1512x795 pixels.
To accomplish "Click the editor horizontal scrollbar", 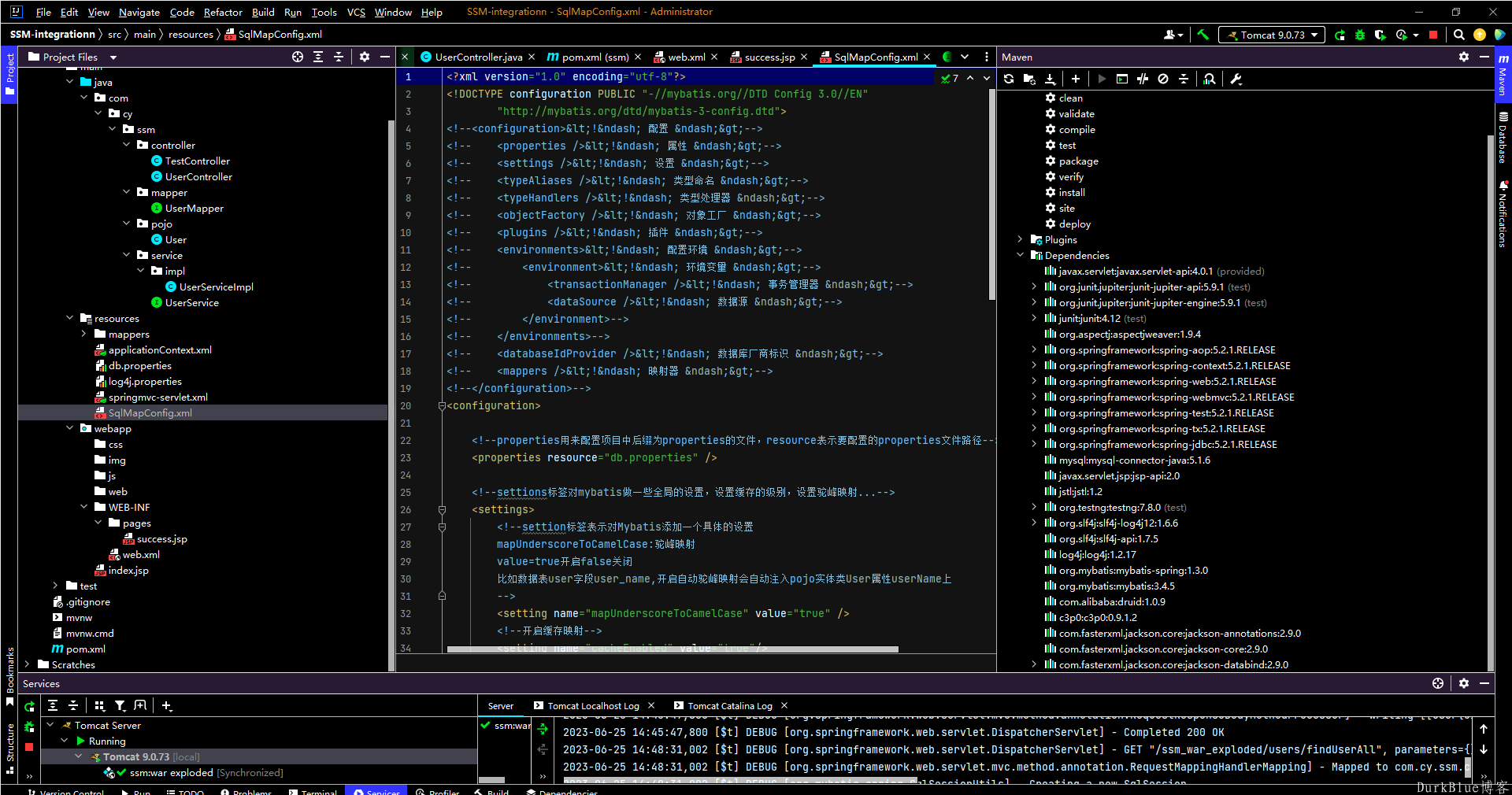I will coord(673,649).
